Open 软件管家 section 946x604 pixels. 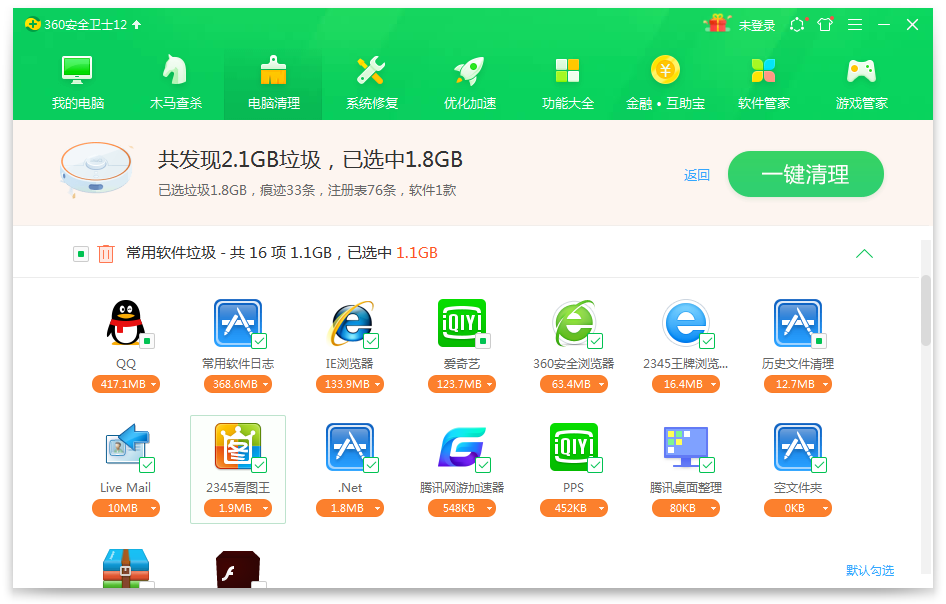click(764, 83)
